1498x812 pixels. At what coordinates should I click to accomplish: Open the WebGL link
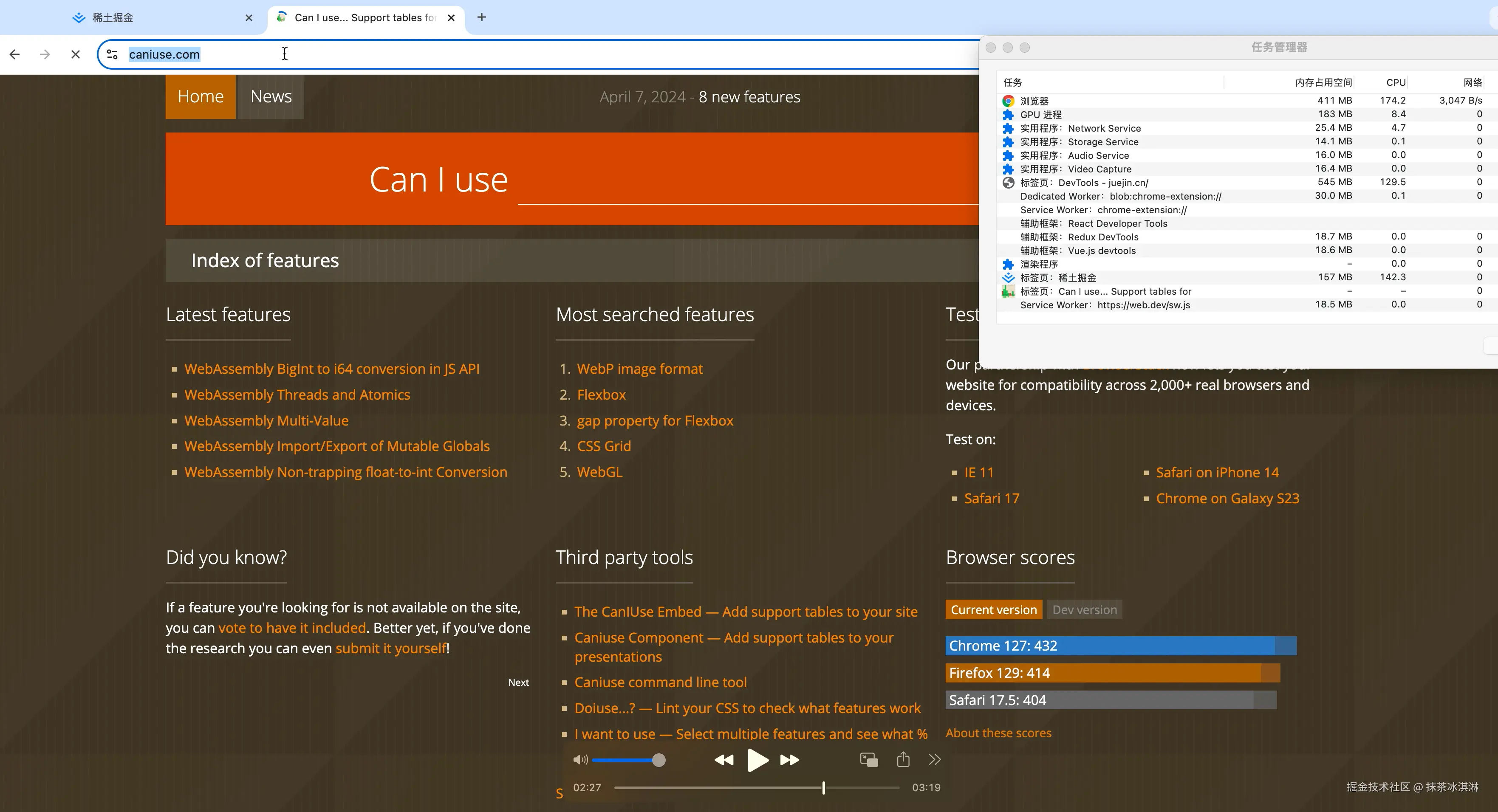(599, 472)
